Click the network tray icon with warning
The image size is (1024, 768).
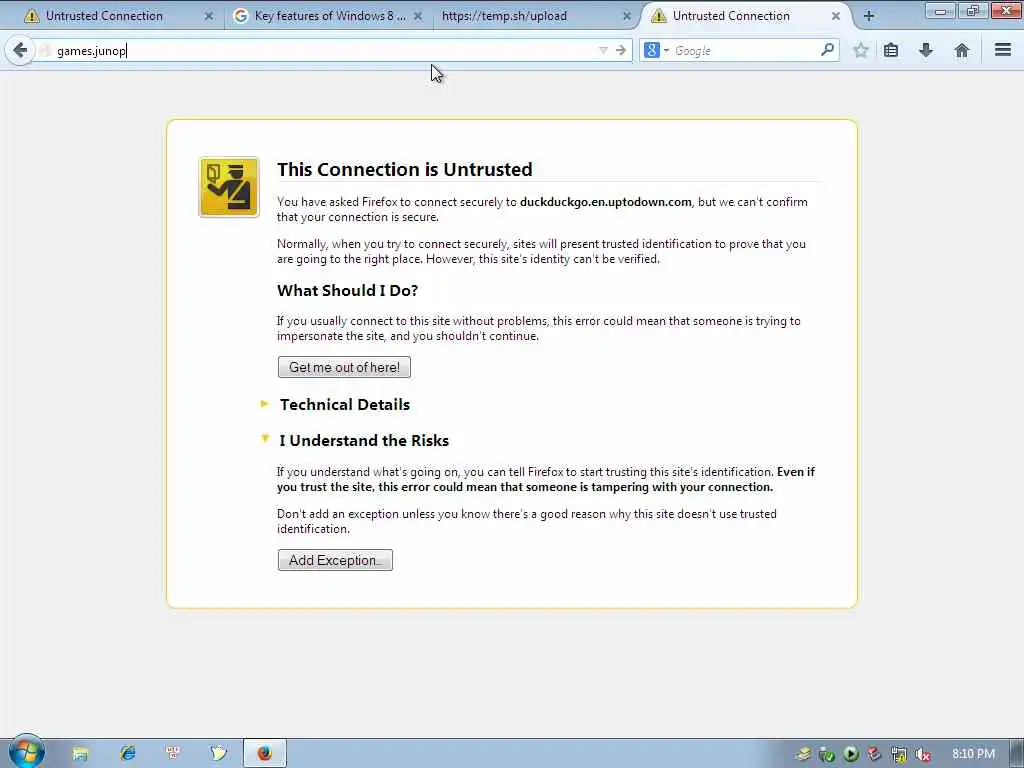pos(899,755)
